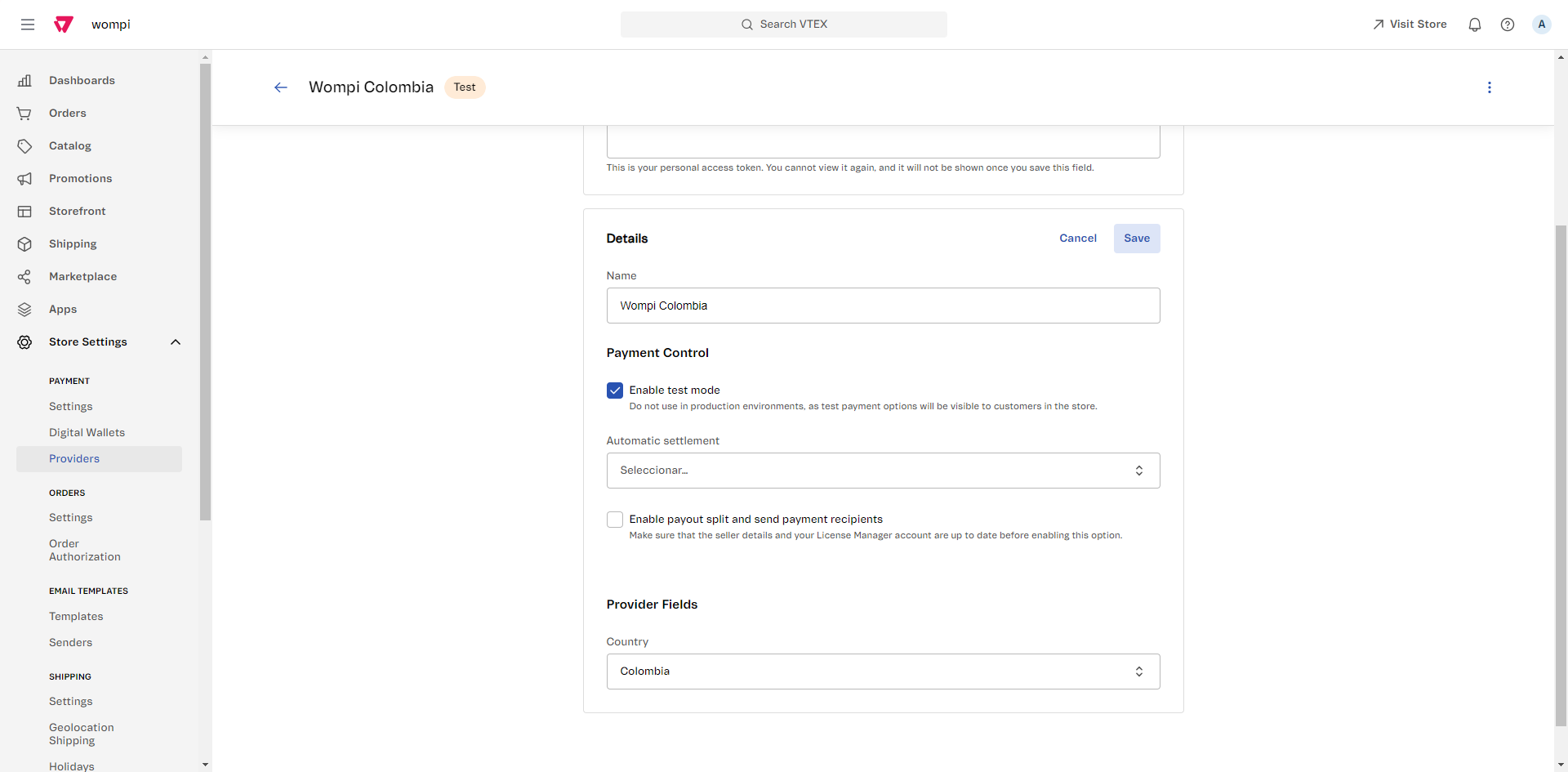The width and height of the screenshot is (1568, 772).
Task: Open the three-dot more options menu
Action: click(1489, 87)
